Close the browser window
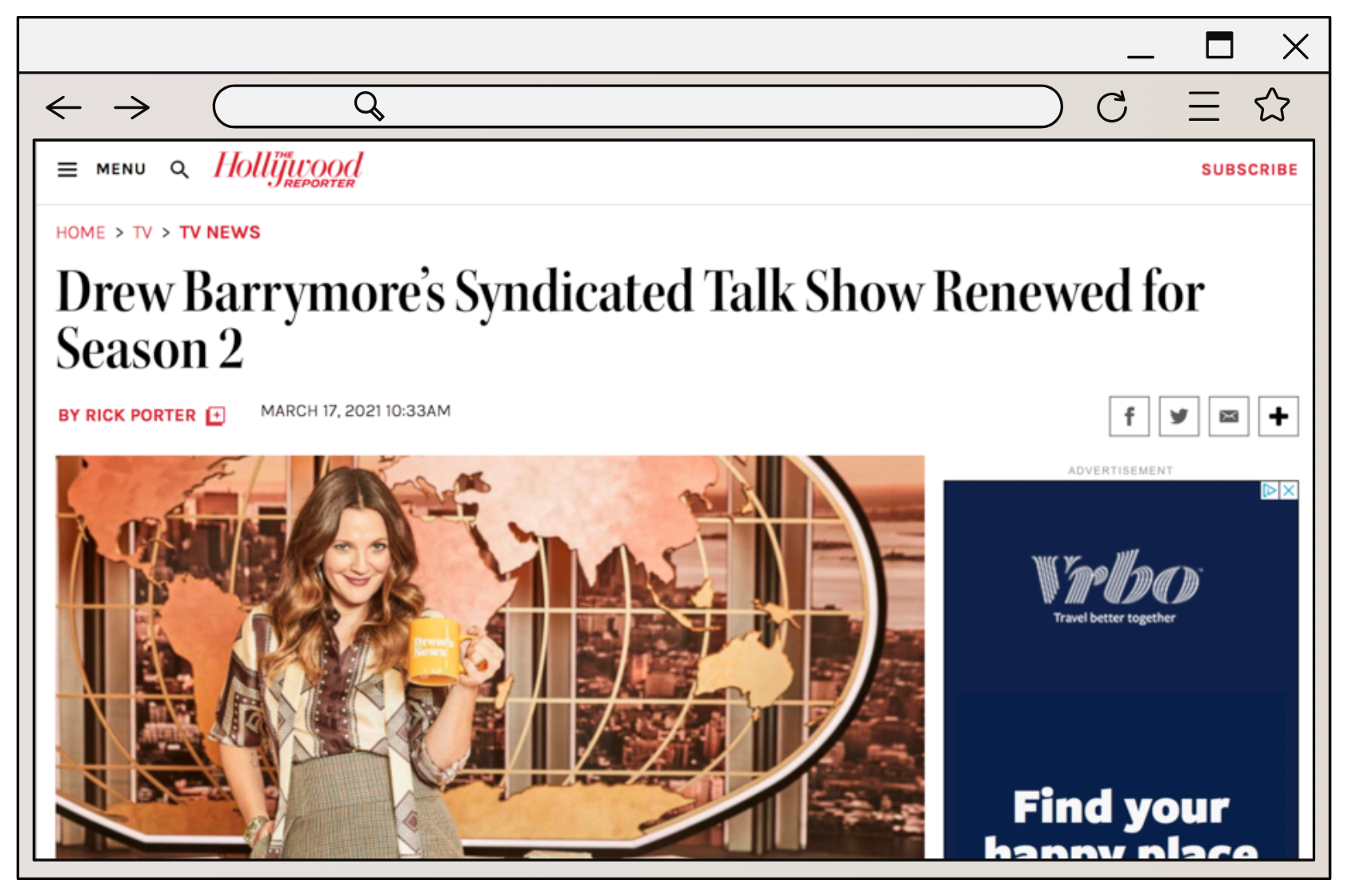 click(x=1295, y=46)
